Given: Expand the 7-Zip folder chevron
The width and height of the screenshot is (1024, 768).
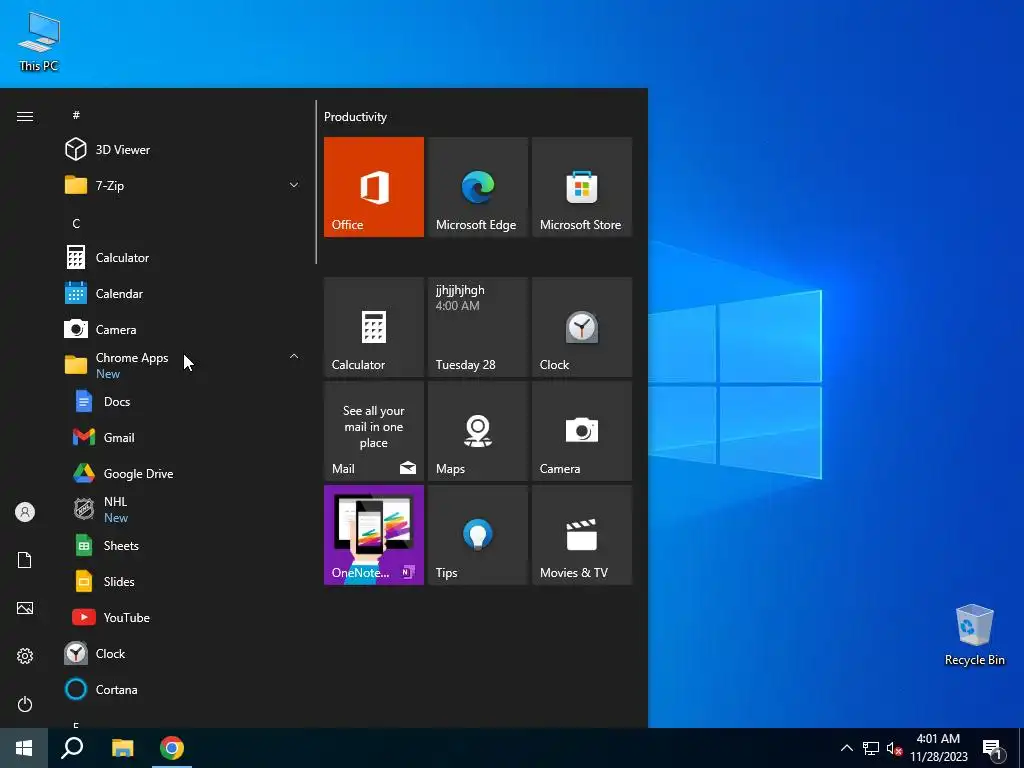Looking at the screenshot, I should (x=294, y=185).
